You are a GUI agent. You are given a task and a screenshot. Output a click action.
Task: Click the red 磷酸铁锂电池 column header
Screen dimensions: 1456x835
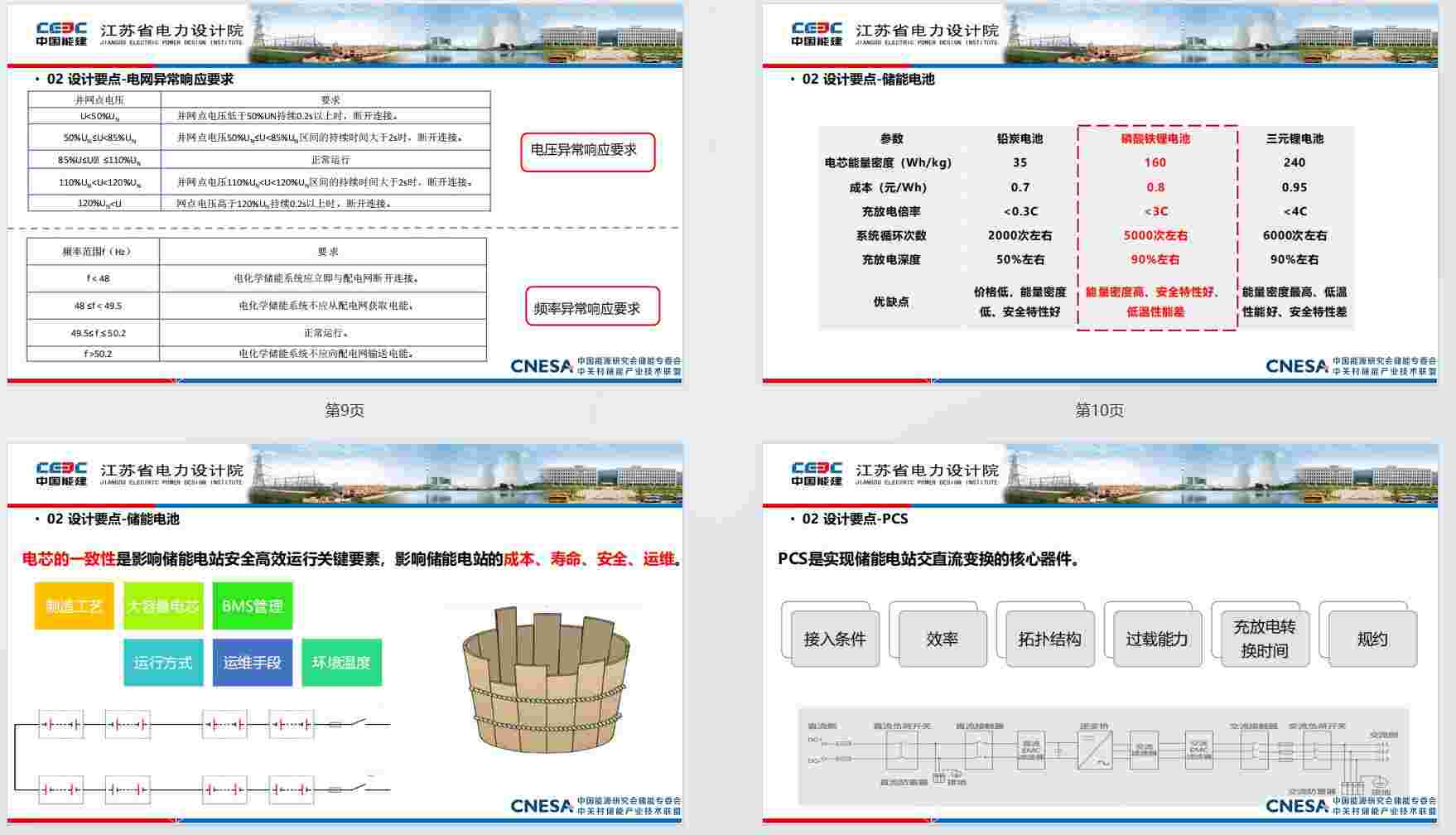pyautogui.click(x=1155, y=139)
